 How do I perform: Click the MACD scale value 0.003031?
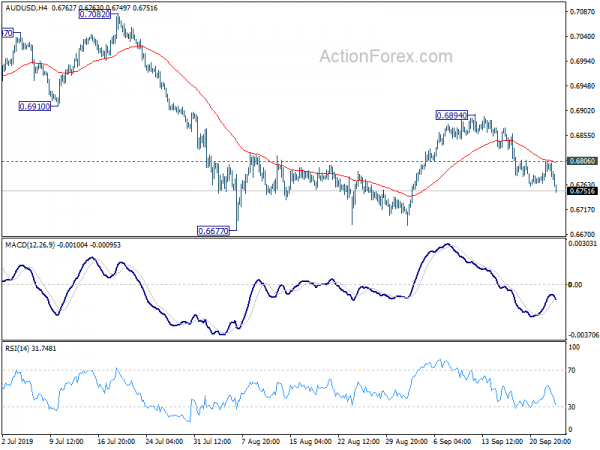point(582,243)
